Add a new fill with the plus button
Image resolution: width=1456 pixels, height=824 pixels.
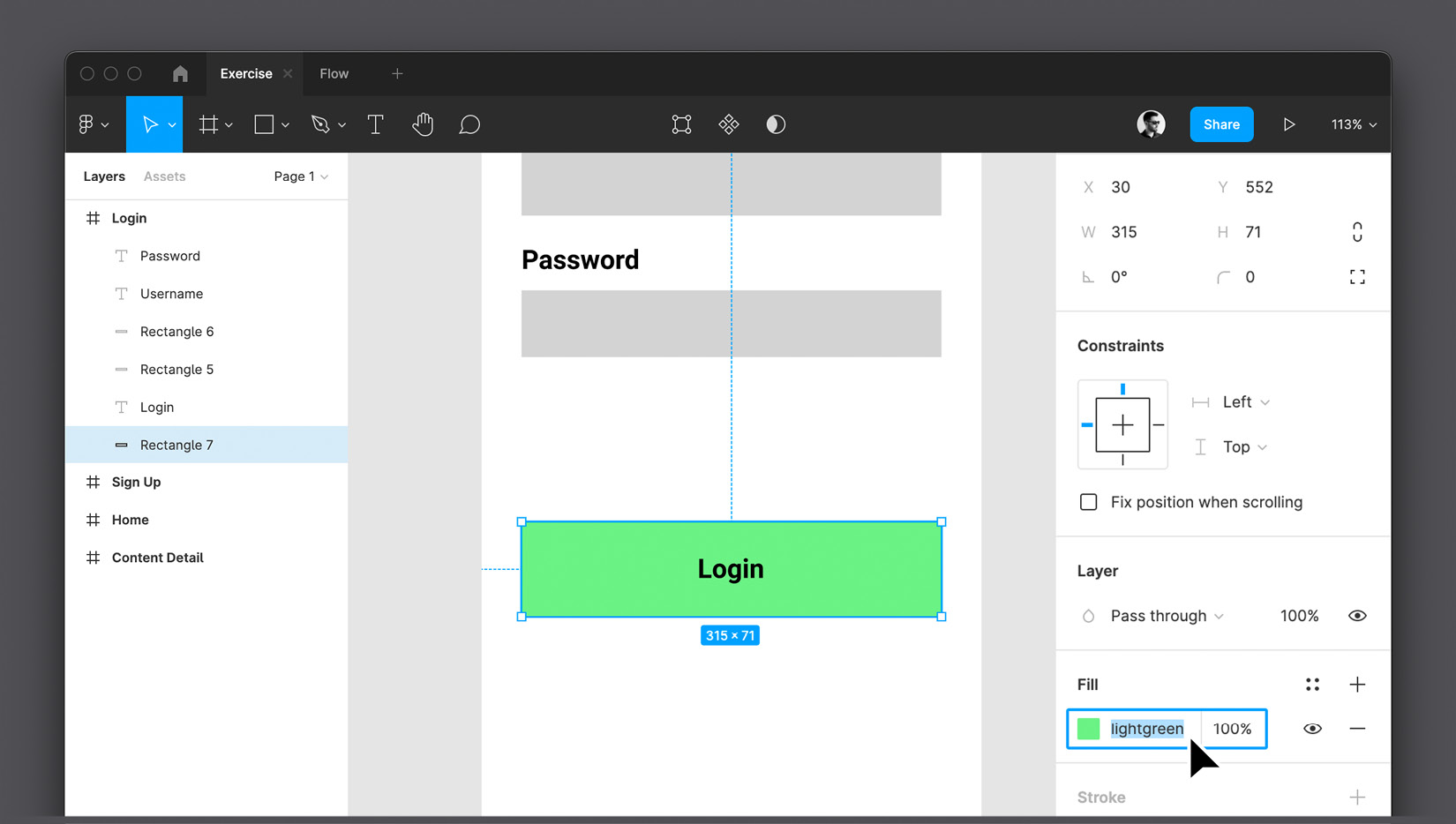[x=1357, y=684]
